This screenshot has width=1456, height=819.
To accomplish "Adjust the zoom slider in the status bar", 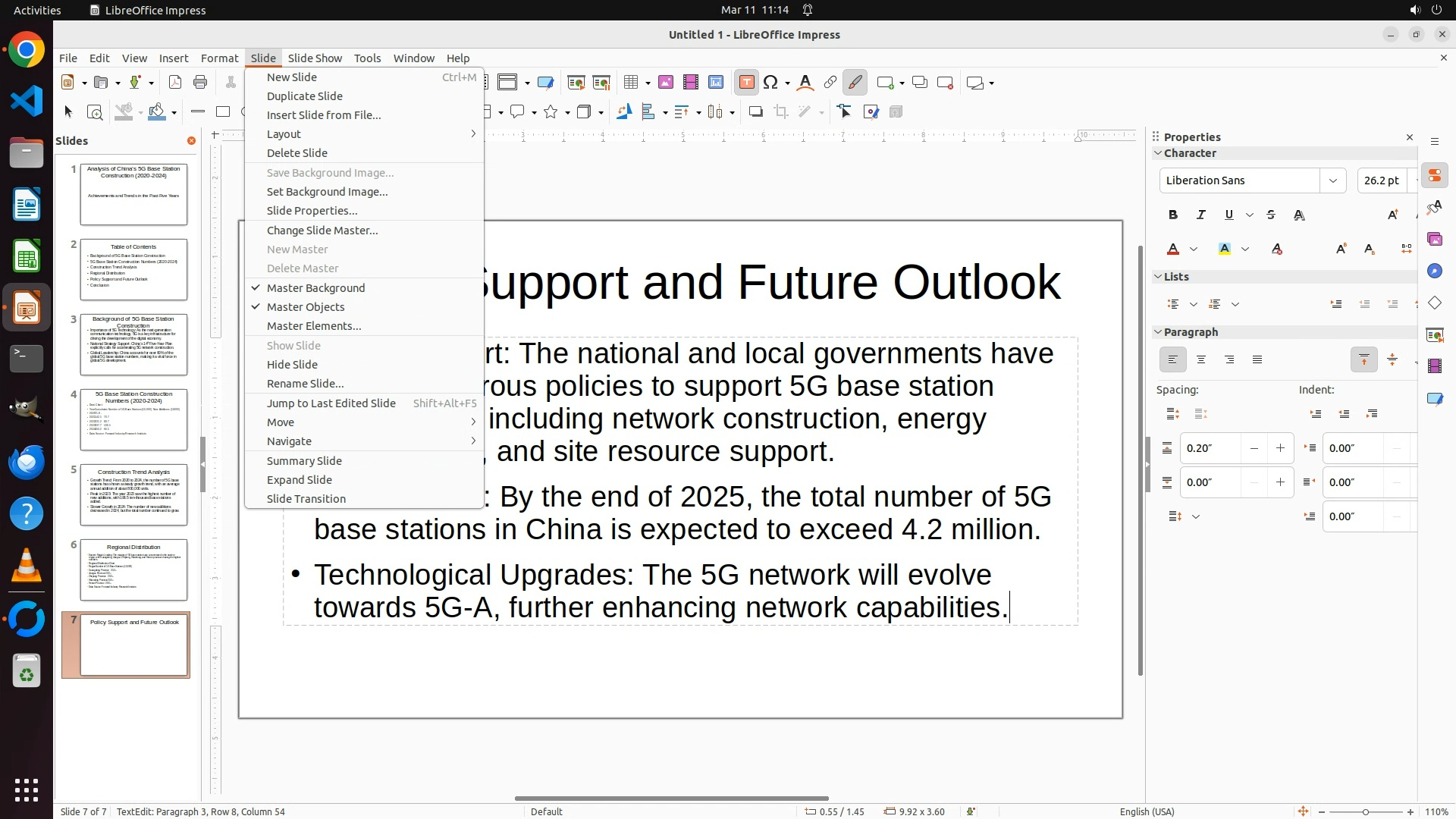I will 1365,812.
